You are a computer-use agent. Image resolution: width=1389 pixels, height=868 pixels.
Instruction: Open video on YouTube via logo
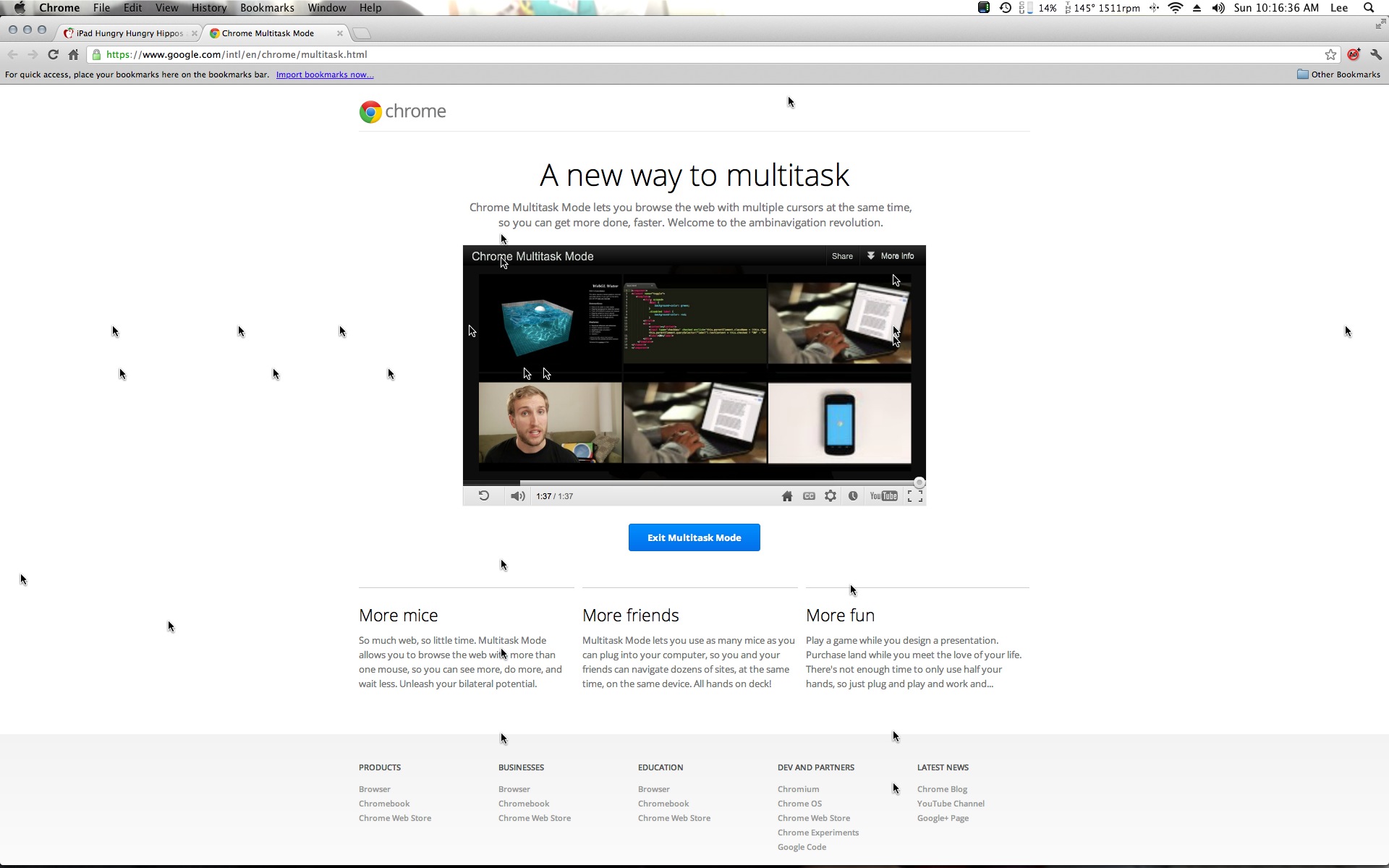click(883, 496)
